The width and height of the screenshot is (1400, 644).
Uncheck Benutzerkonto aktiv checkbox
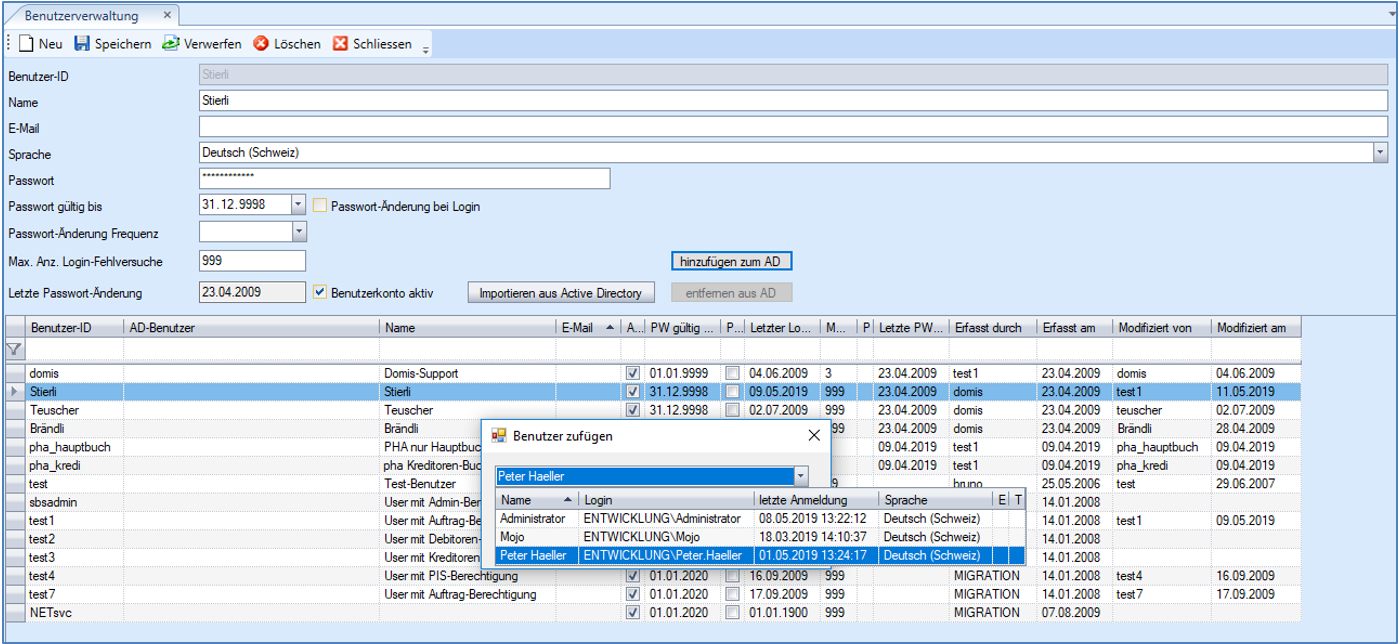coord(320,293)
